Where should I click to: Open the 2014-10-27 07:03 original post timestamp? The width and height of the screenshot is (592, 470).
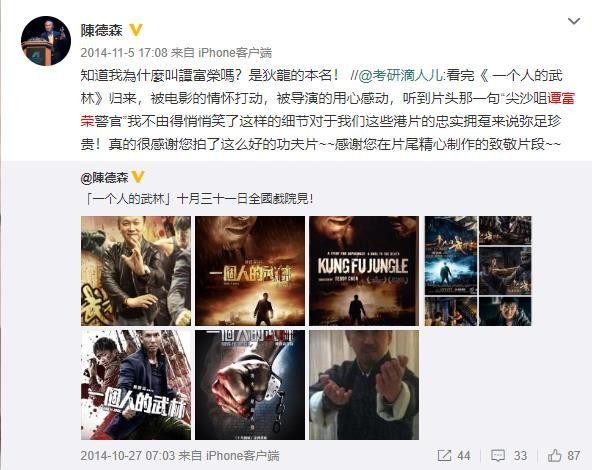pyautogui.click(x=128, y=456)
